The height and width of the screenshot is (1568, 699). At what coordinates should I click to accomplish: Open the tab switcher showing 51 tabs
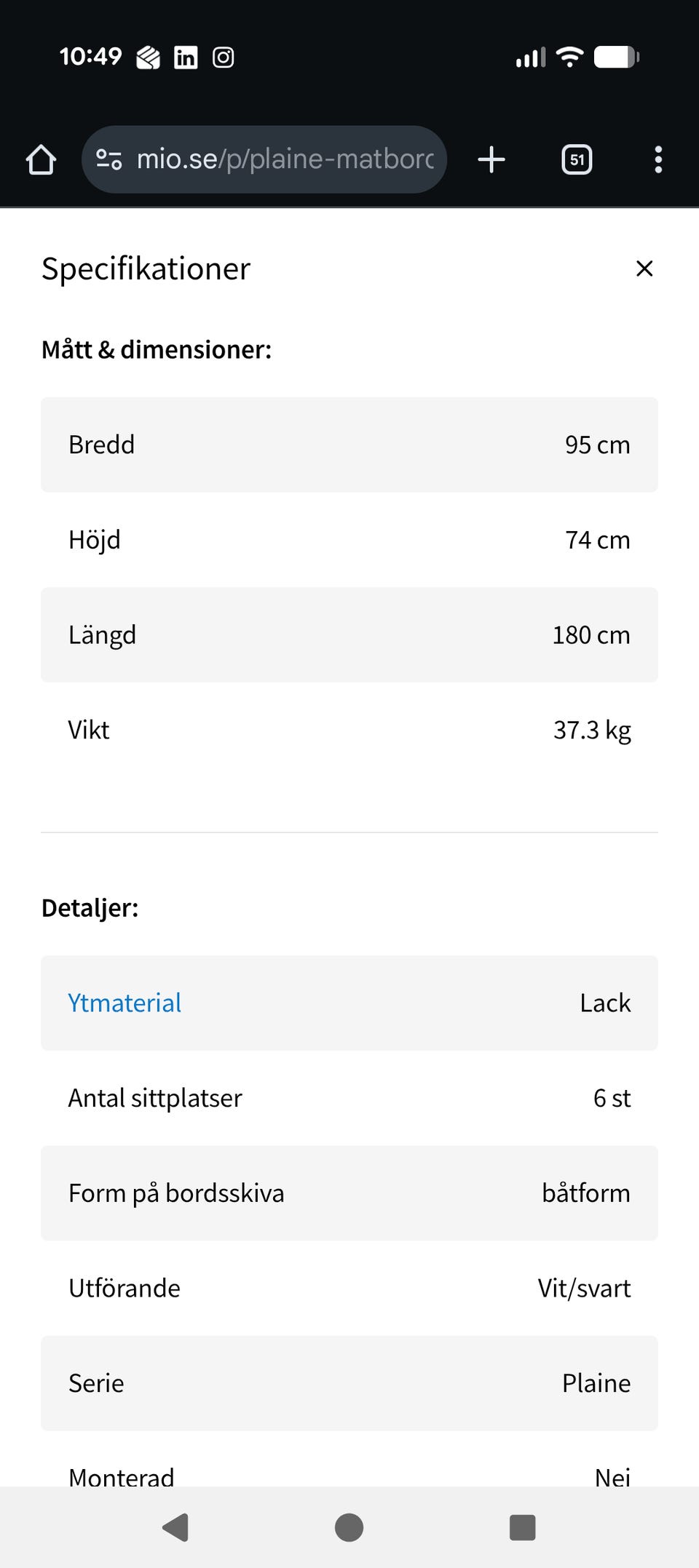point(577,159)
